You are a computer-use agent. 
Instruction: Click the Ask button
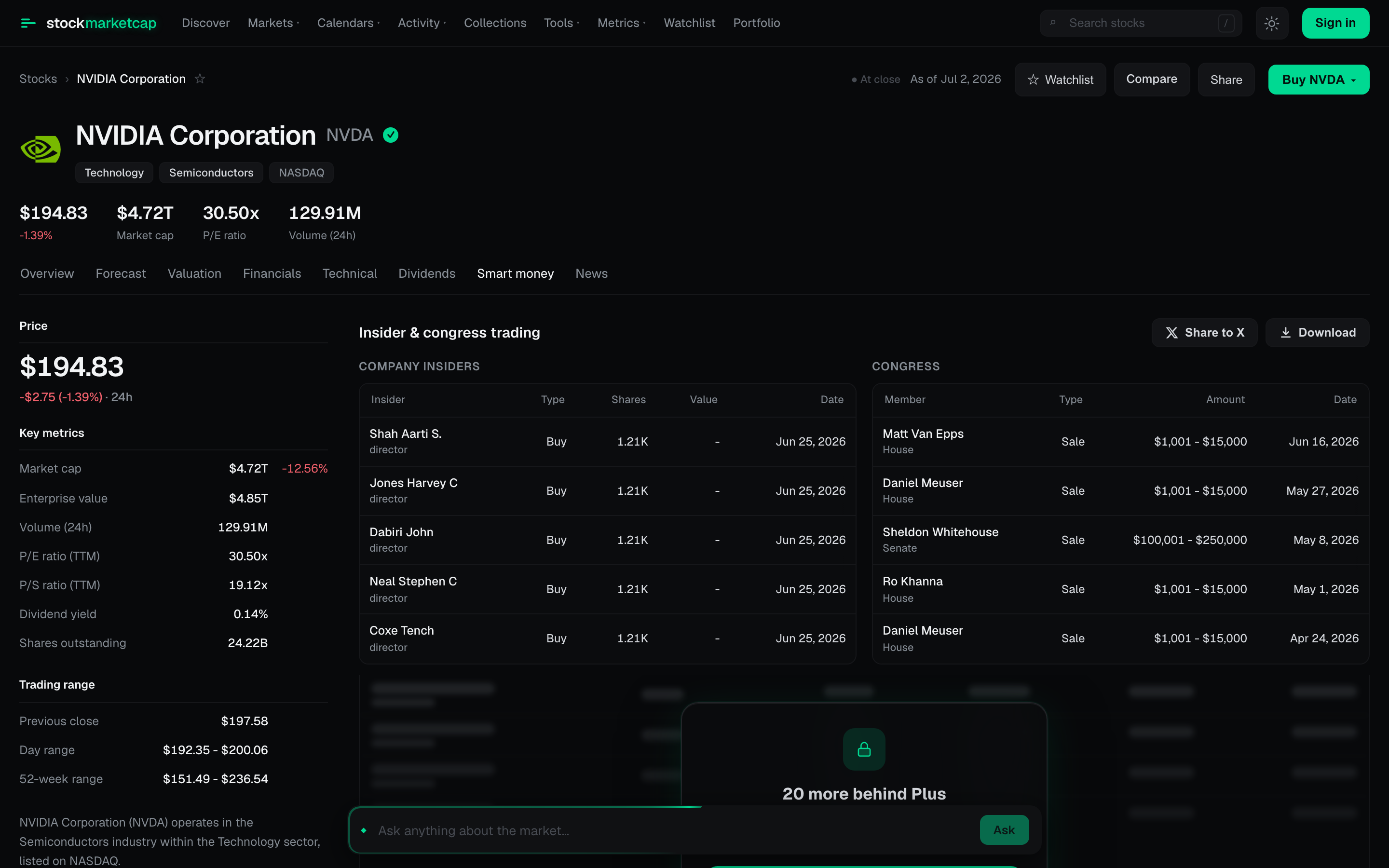tap(1004, 830)
